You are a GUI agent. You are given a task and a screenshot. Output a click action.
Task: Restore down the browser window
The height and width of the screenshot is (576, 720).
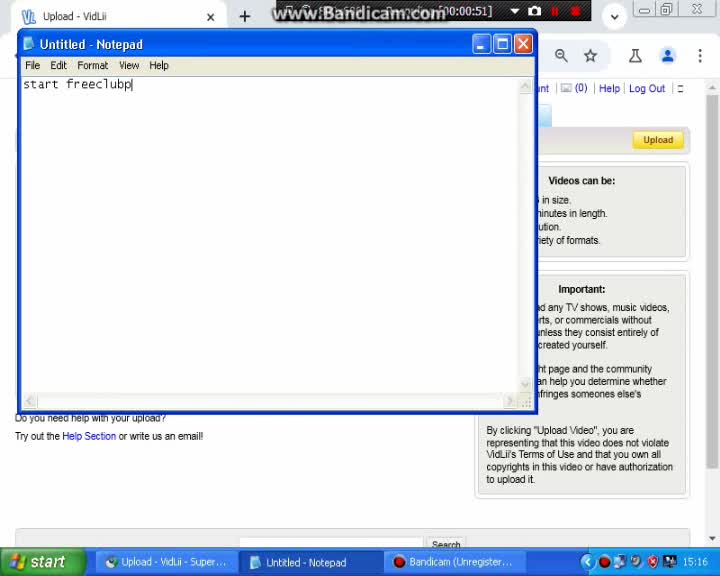tap(666, 10)
